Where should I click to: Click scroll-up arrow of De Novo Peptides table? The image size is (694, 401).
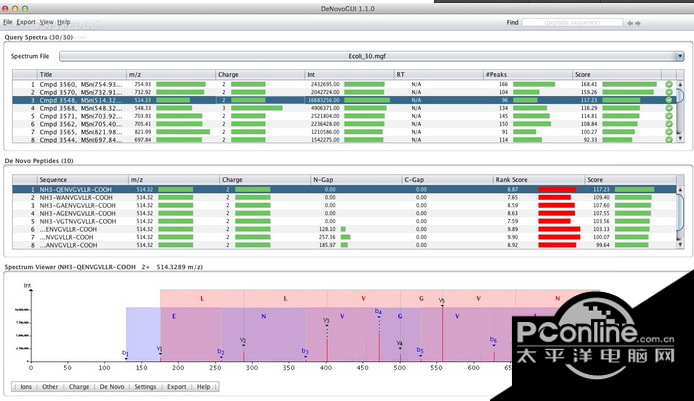click(x=680, y=189)
